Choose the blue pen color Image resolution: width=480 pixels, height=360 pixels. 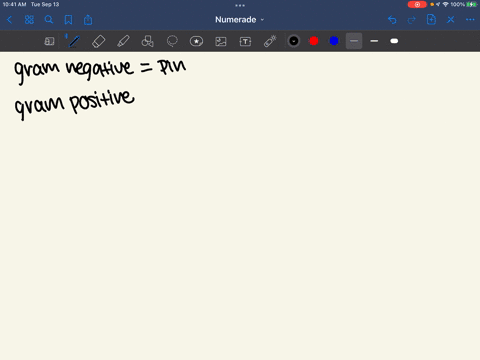(334, 41)
